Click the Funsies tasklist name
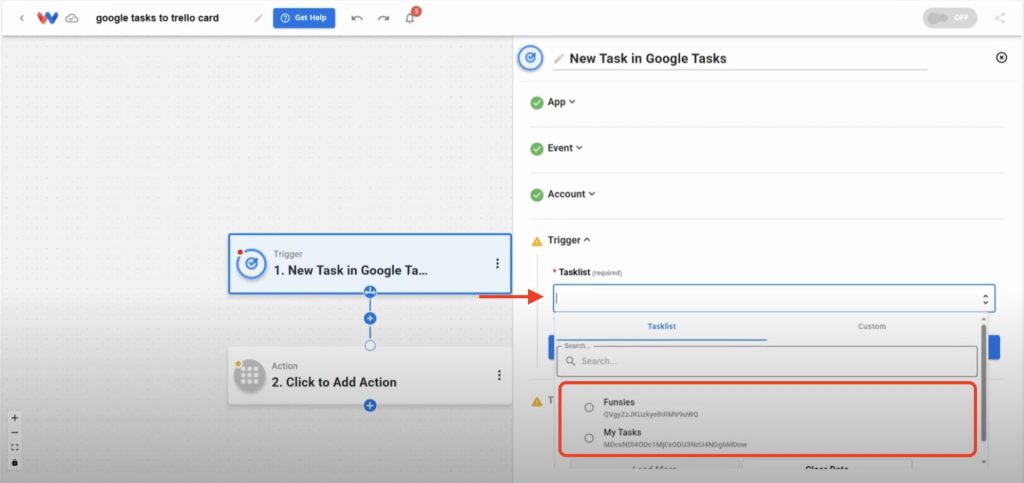1024x483 pixels. (619, 402)
